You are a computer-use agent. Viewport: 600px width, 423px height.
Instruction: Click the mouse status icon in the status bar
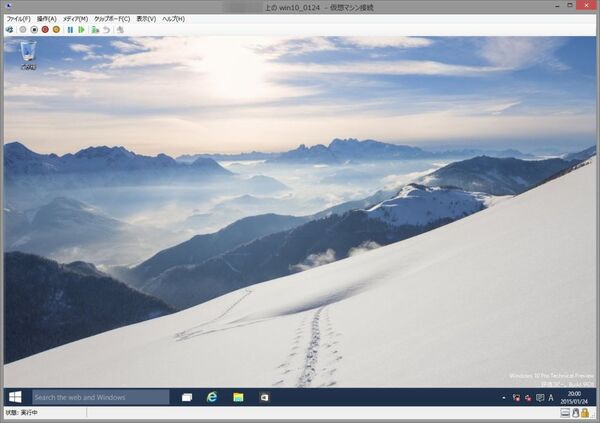pos(576,413)
